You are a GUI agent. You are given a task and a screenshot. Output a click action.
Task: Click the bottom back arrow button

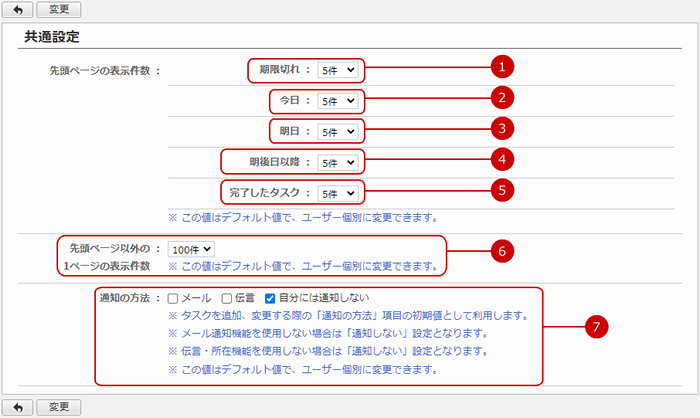click(17, 407)
